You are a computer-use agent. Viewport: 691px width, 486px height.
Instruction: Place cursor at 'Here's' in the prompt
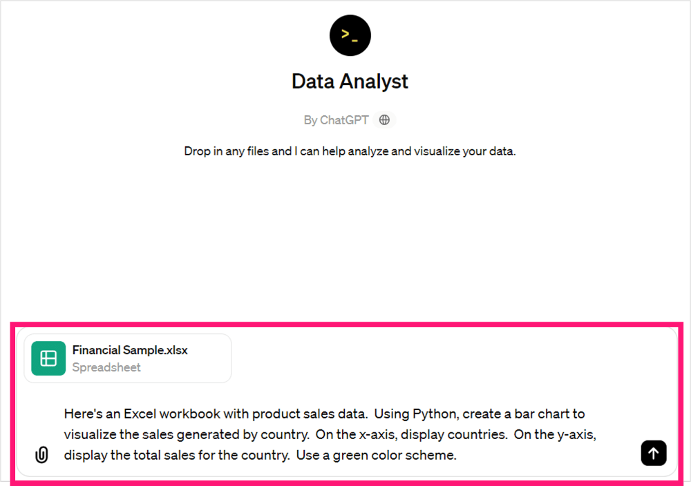[82, 413]
